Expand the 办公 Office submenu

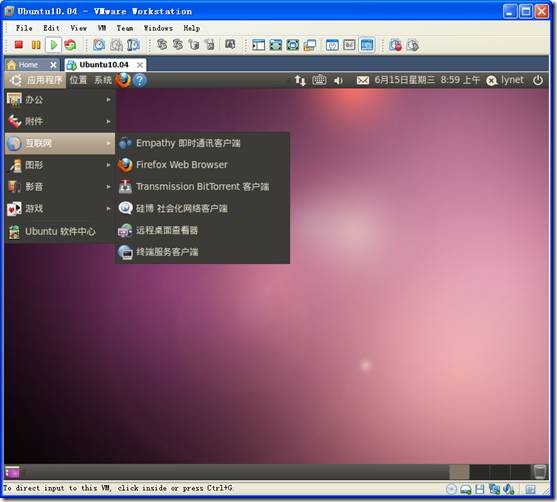(60, 100)
